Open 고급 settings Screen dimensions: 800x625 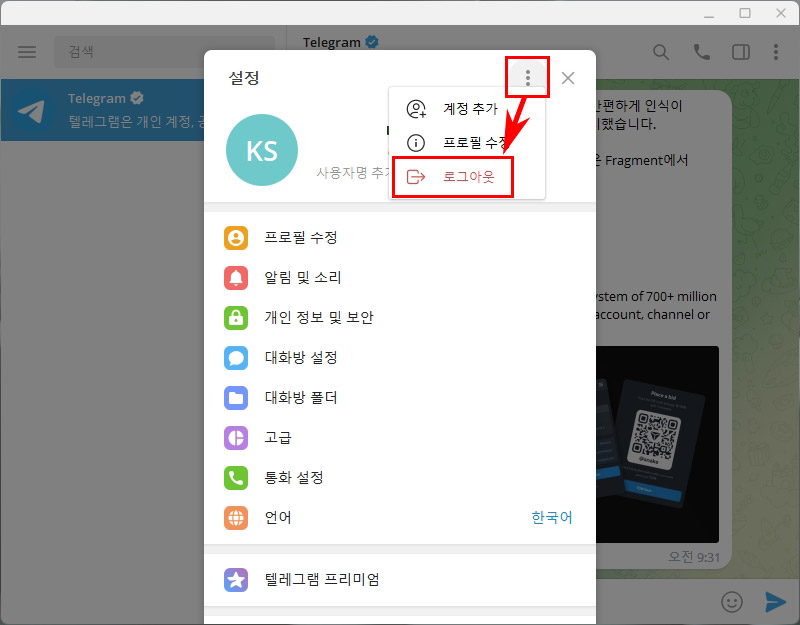click(x=399, y=438)
